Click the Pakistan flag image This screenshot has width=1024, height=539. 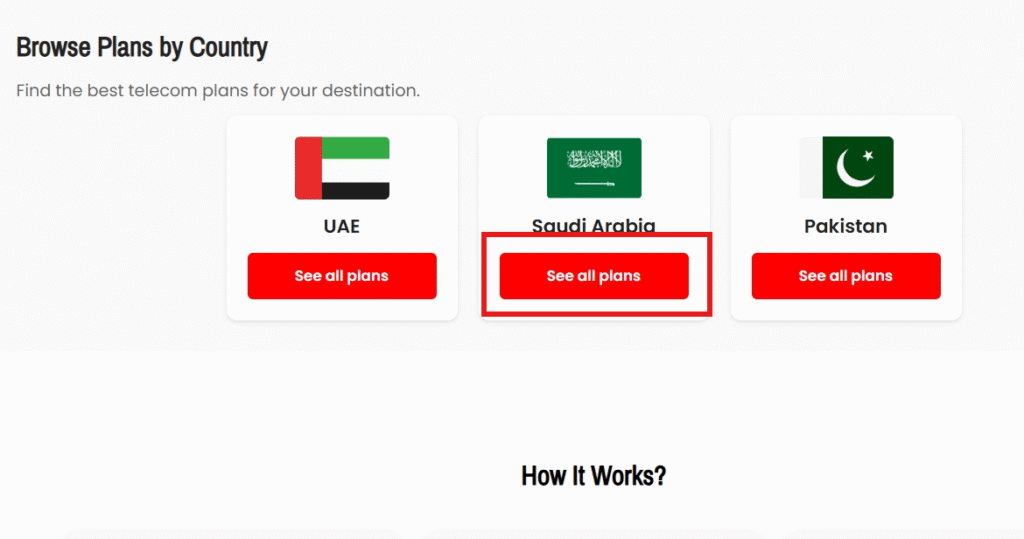pyautogui.click(x=846, y=168)
